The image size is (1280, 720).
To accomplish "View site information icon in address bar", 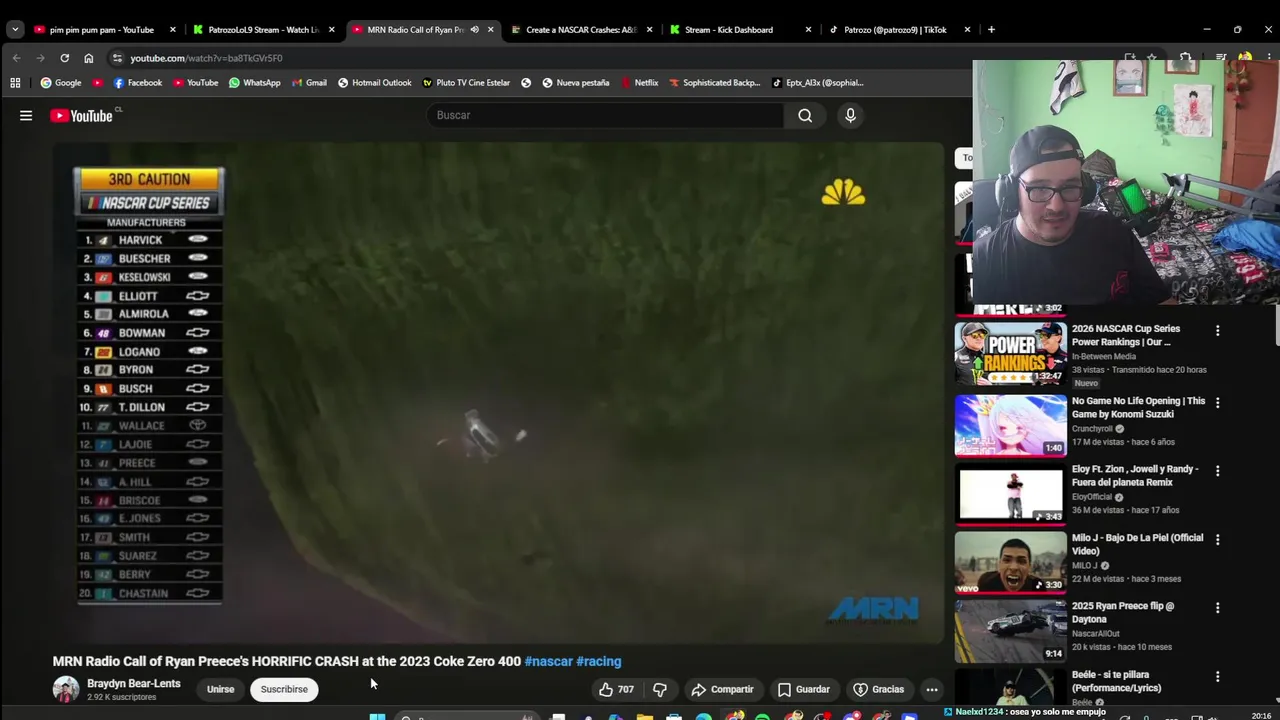I will pyautogui.click(x=118, y=58).
